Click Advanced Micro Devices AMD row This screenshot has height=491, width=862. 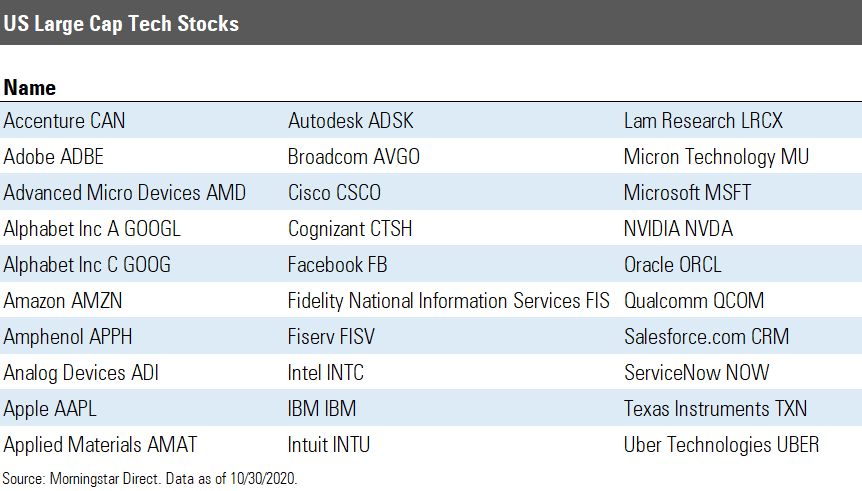tap(125, 193)
